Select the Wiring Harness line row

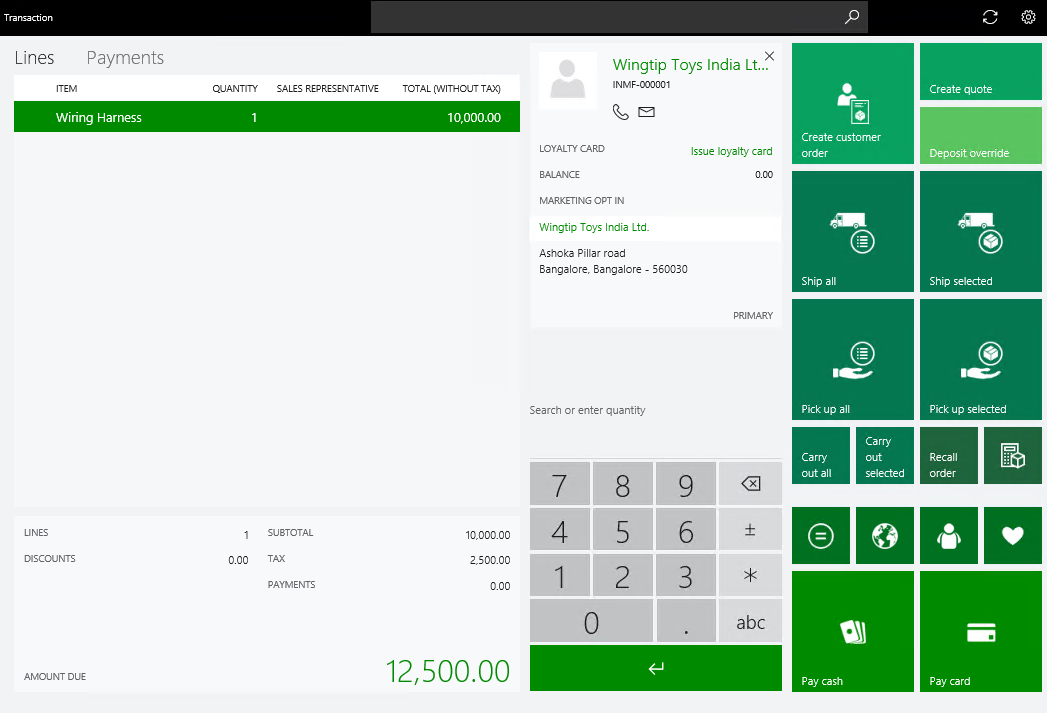pos(266,117)
